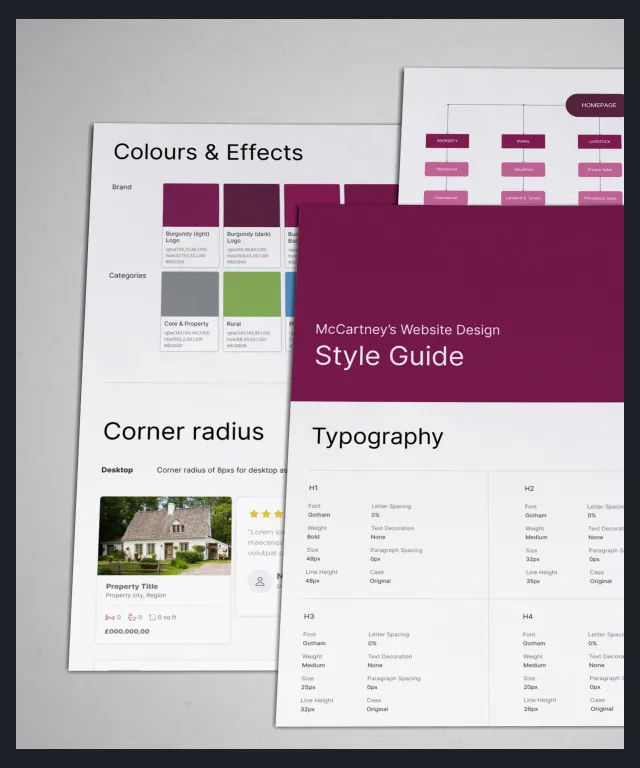Click the 'McCartney's Website Design' subtitle
This screenshot has width=640, height=768.
tap(407, 330)
